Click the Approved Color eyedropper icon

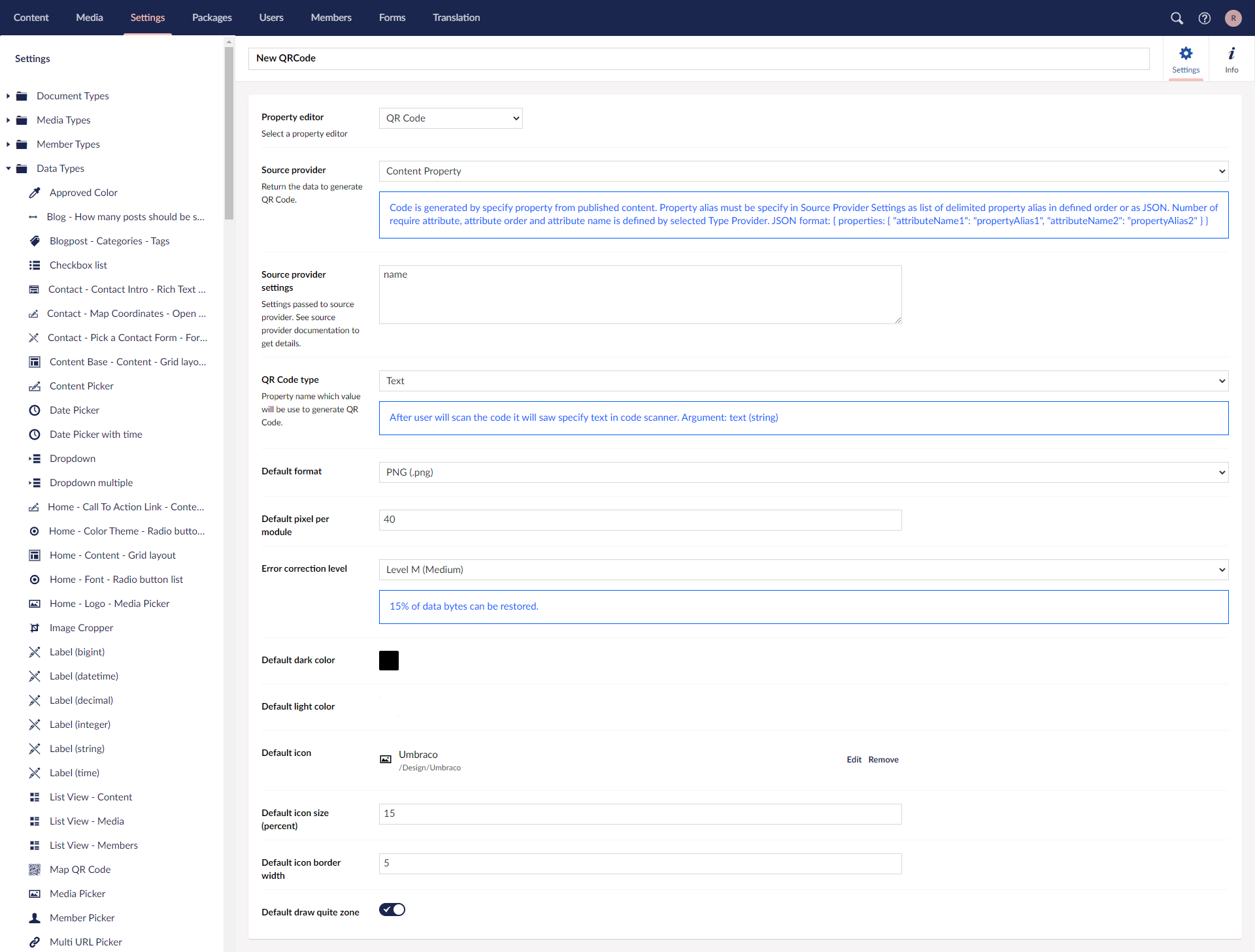[35, 193]
